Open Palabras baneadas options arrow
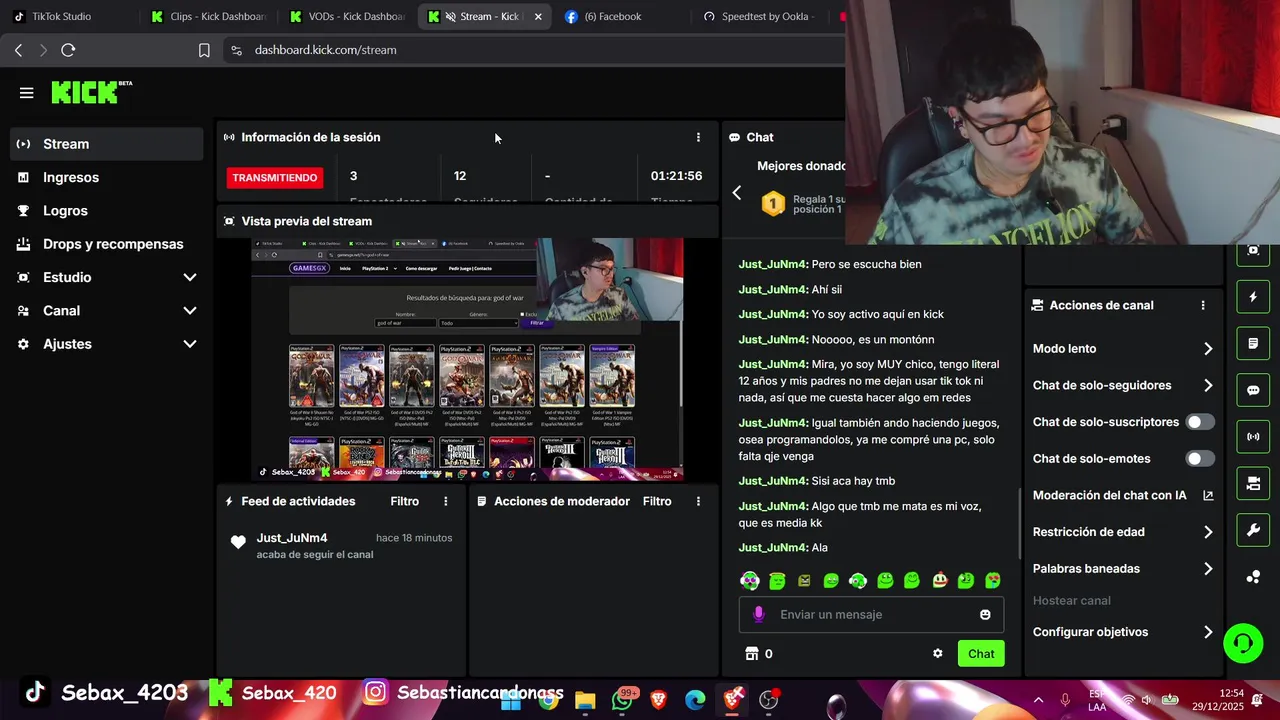 pyautogui.click(x=1208, y=569)
